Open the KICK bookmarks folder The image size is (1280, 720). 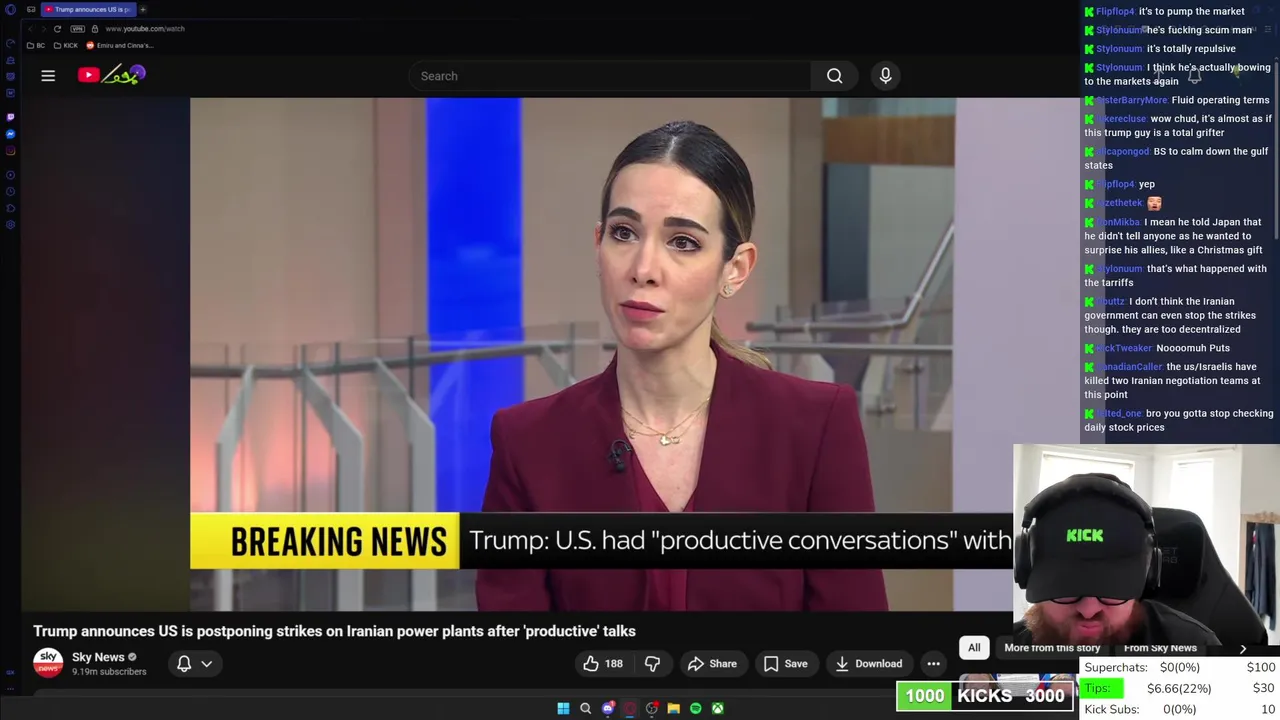(65, 45)
